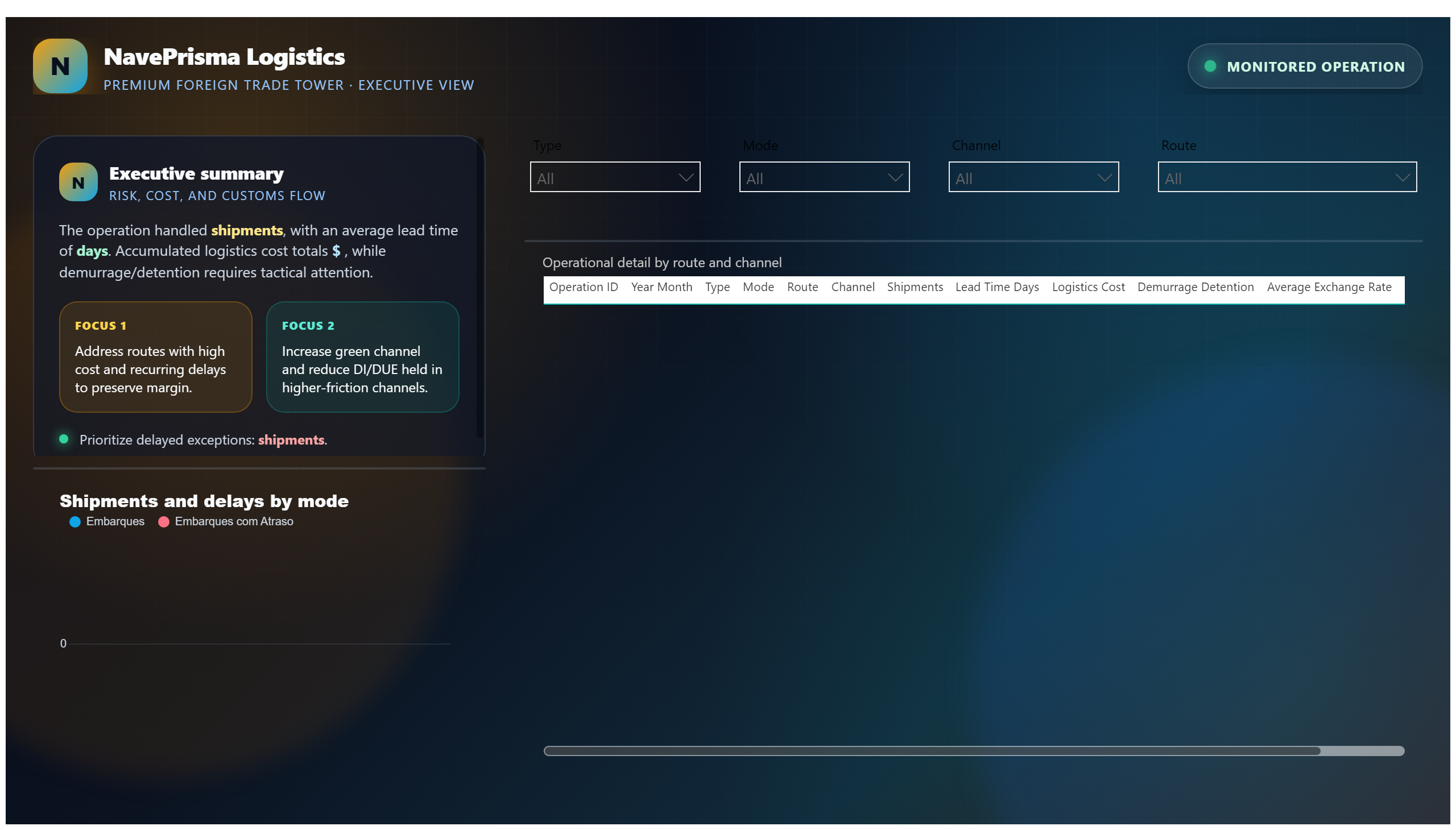Open the Route filter dropdown
The height and width of the screenshot is (830, 1456).
point(1287,177)
